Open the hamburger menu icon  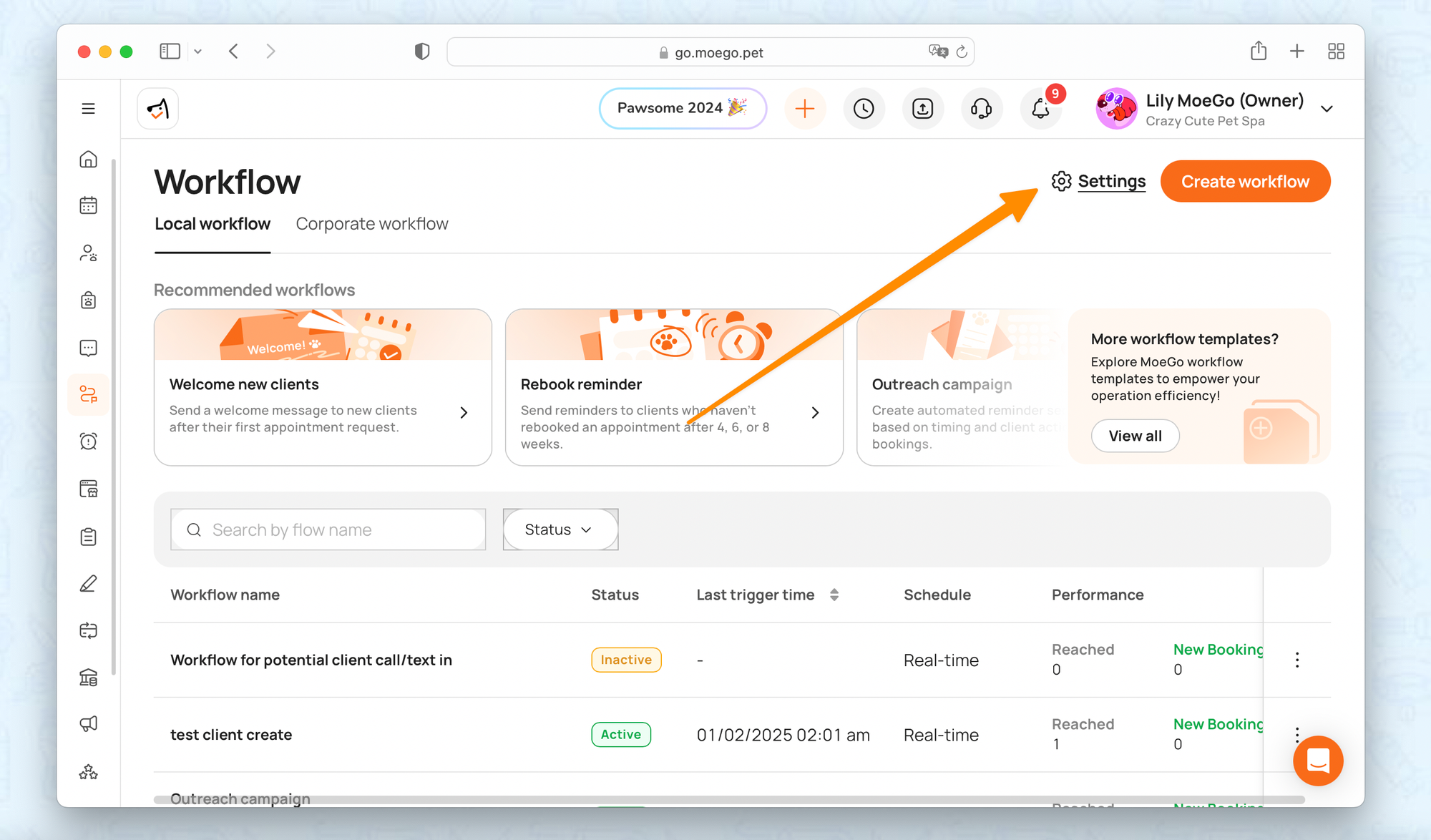click(x=88, y=109)
